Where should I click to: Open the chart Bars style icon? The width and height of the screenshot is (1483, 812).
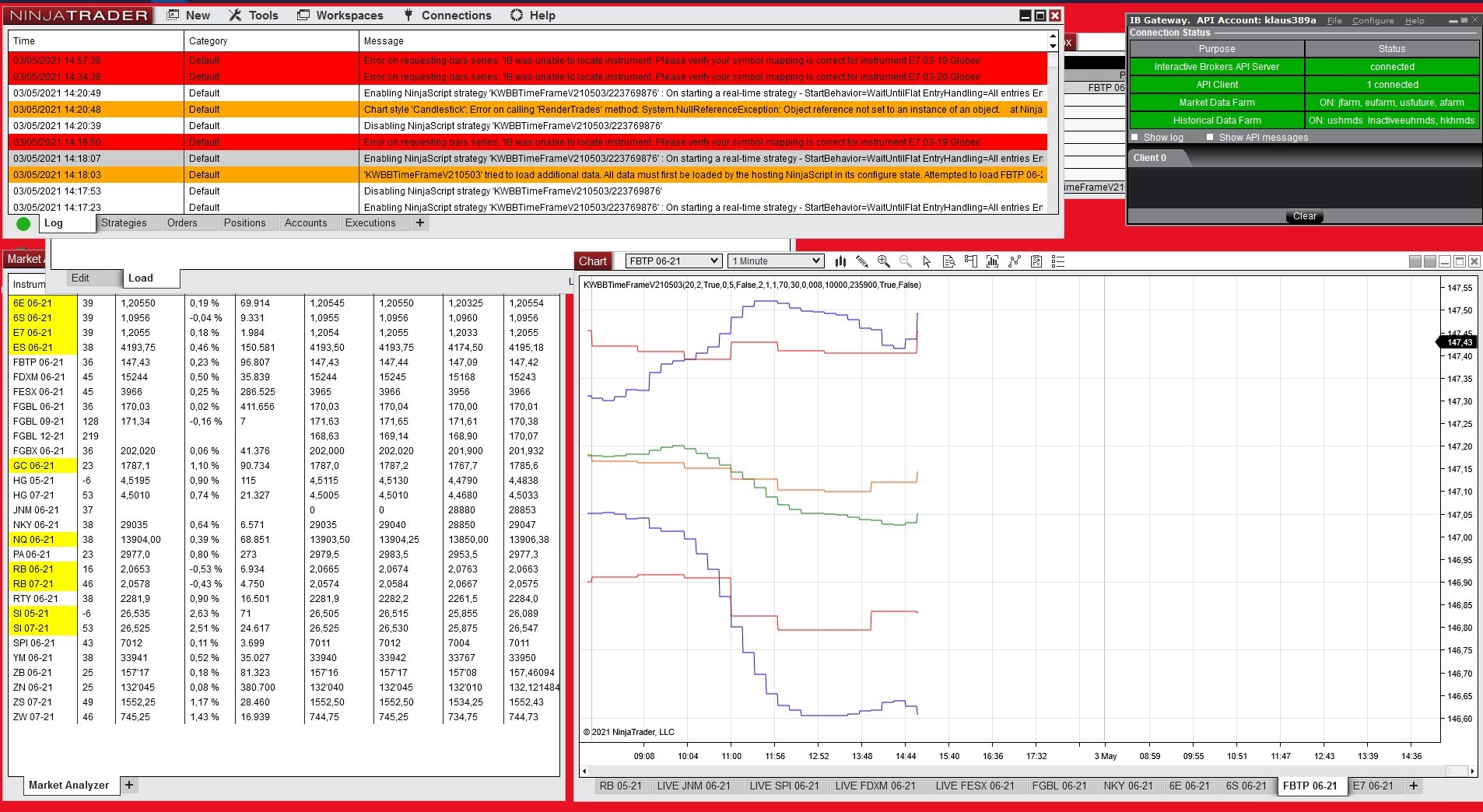click(x=840, y=261)
